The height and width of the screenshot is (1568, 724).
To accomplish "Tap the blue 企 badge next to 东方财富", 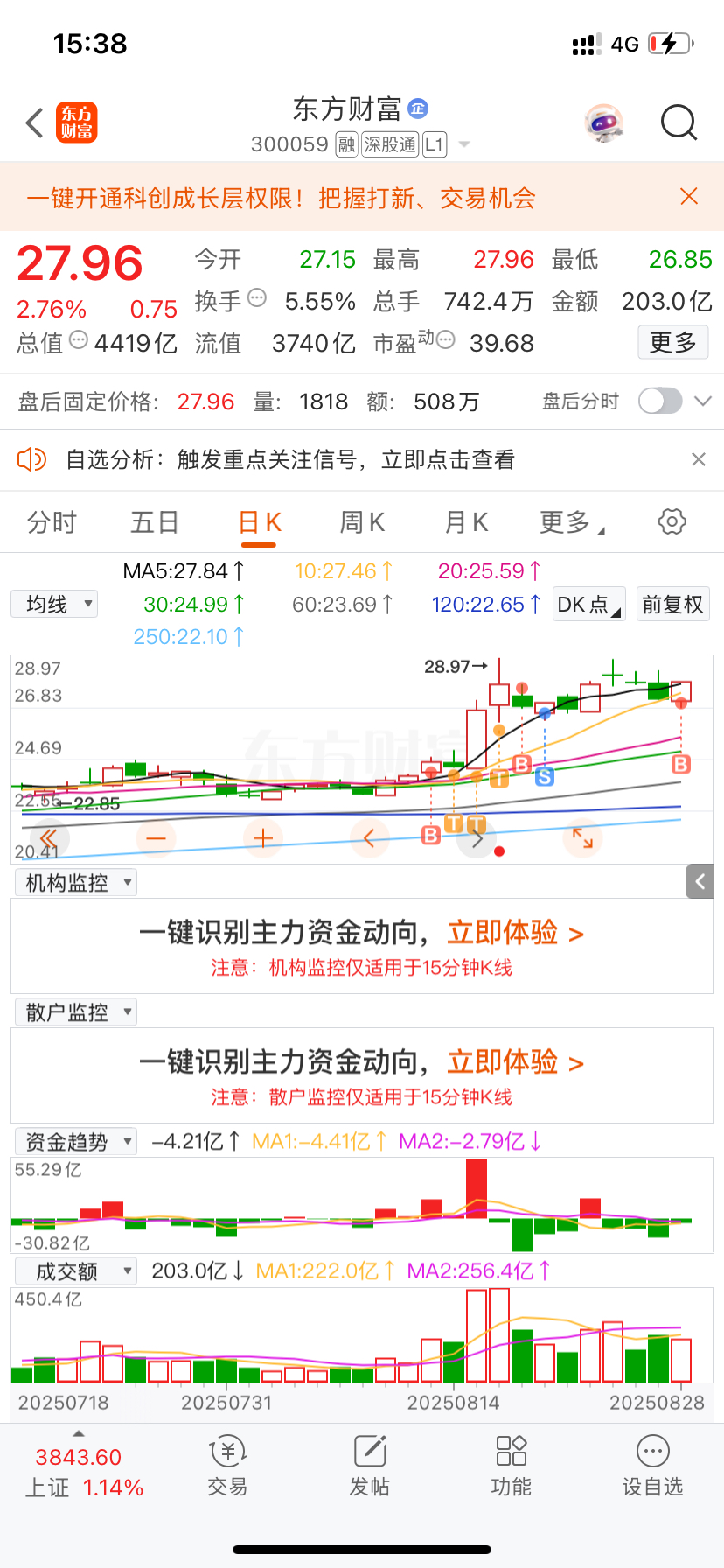I will point(418,108).
